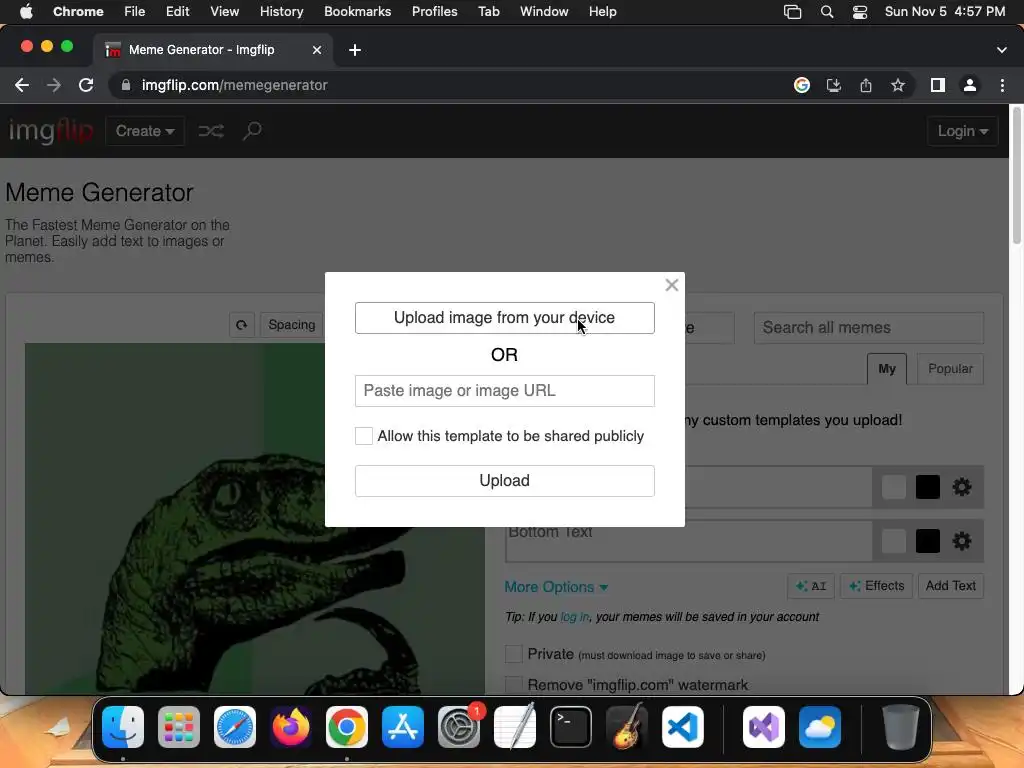This screenshot has width=1024, height=768.
Task: Close the upload dialog with the X
Action: pyautogui.click(x=671, y=285)
